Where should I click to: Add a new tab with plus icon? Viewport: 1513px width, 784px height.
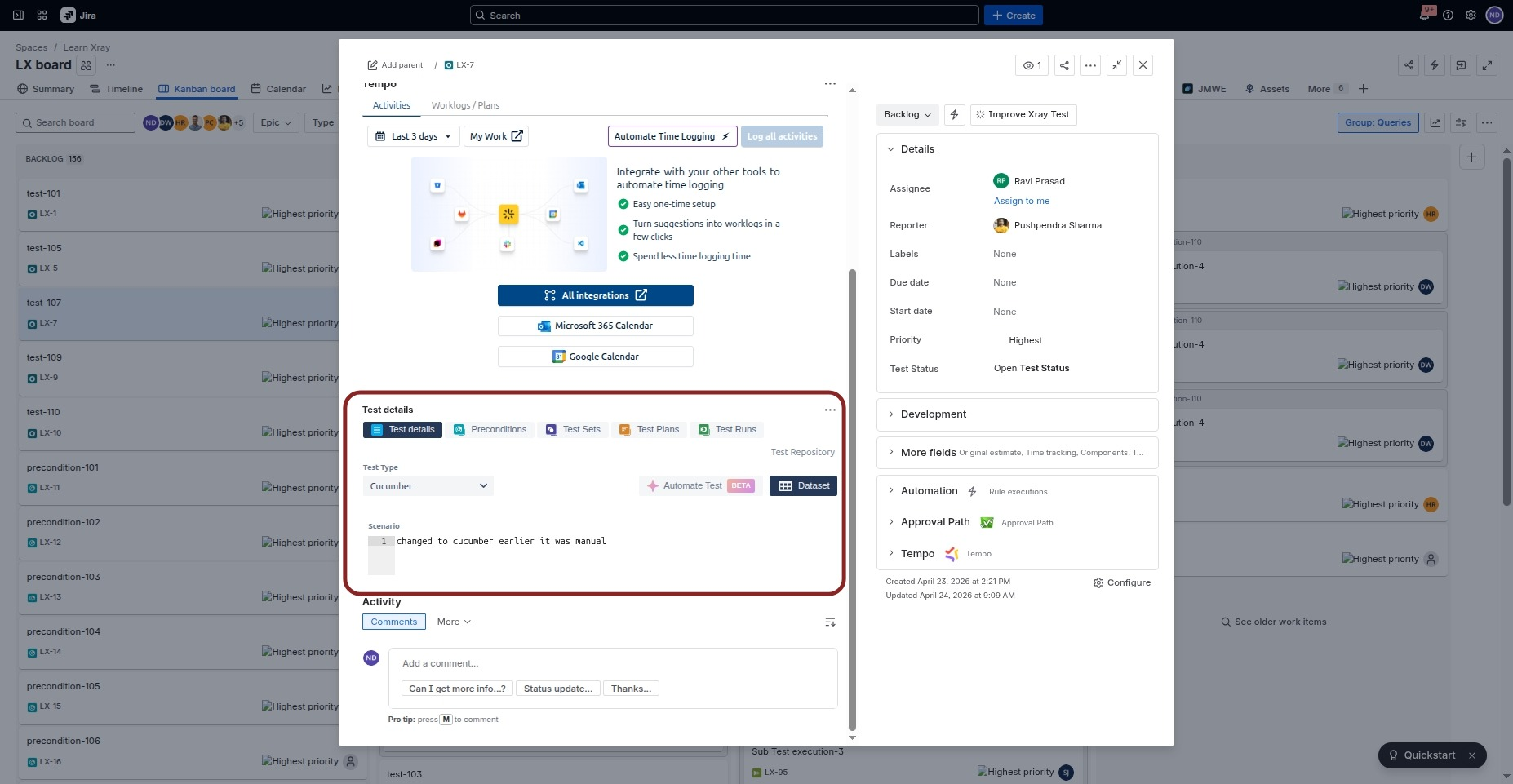tap(1363, 89)
